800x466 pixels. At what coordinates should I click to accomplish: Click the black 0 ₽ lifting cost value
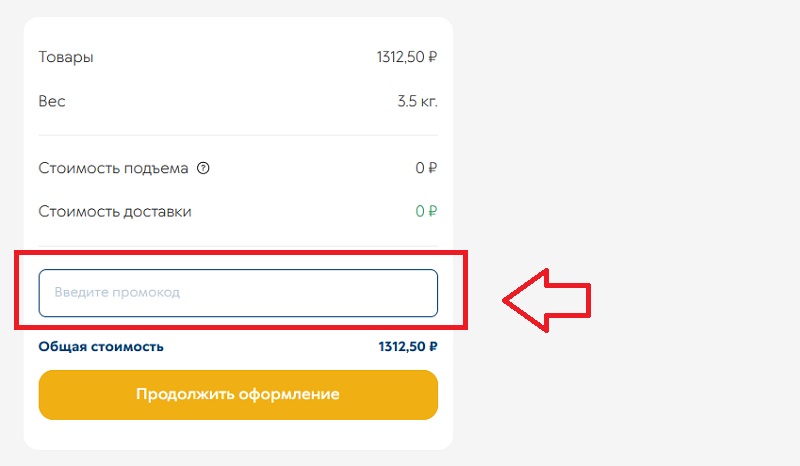pyautogui.click(x=426, y=168)
